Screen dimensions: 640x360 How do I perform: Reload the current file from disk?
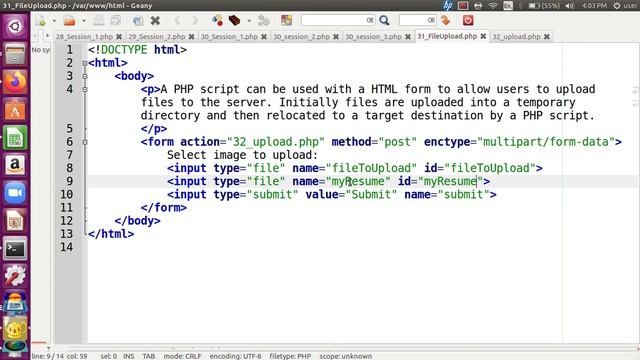pos(138,20)
